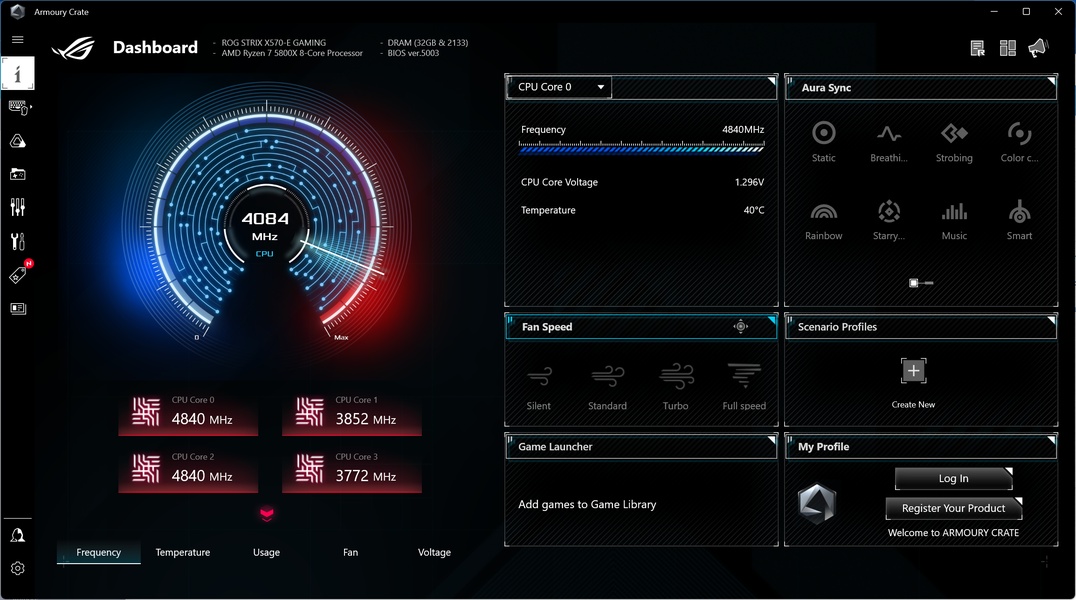Open the Aura Sync sidebar icon
1076x600 pixels.
pyautogui.click(x=18, y=141)
